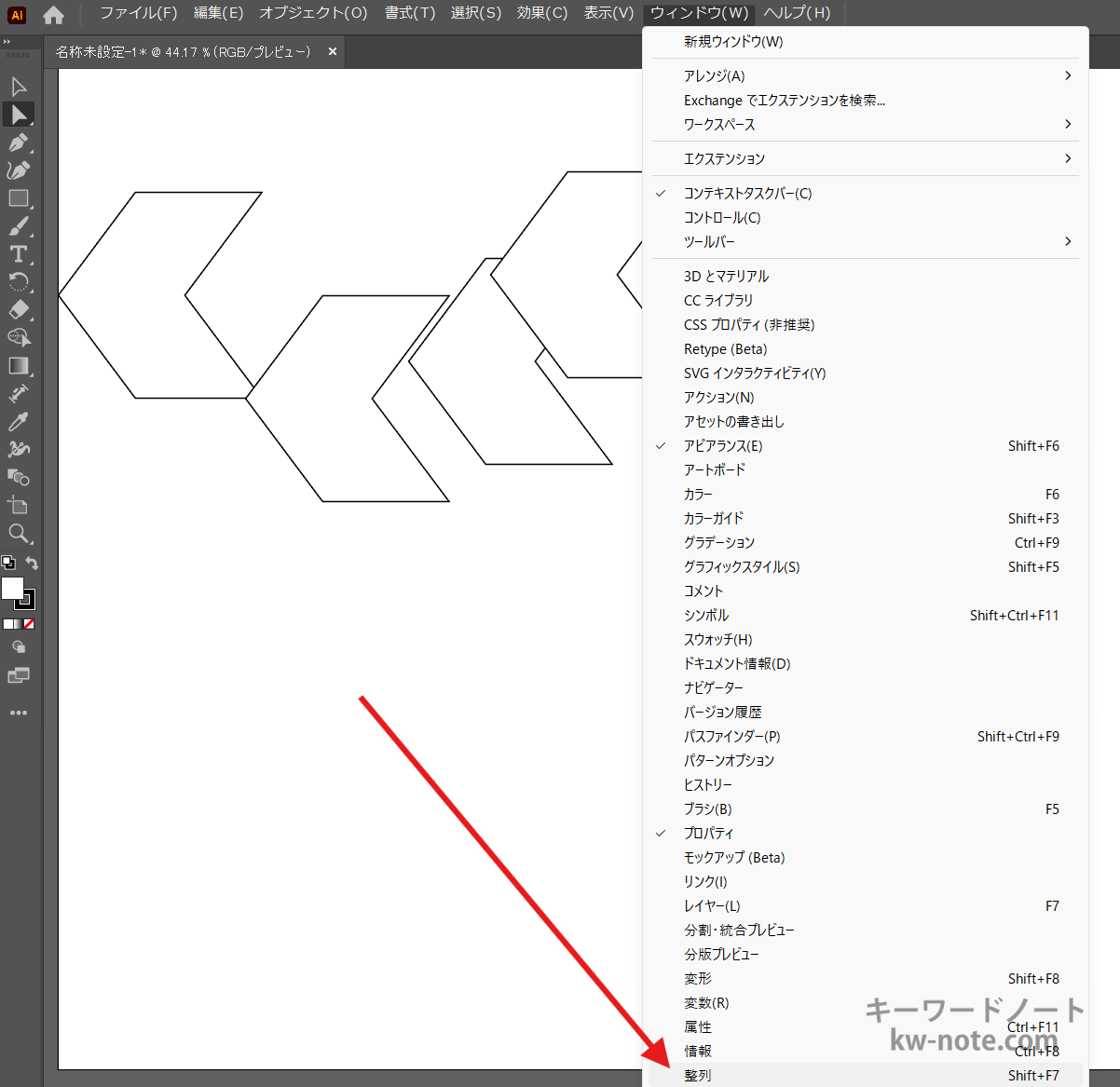Go to the Home screen button
This screenshot has width=1120, height=1087.
tap(54, 15)
